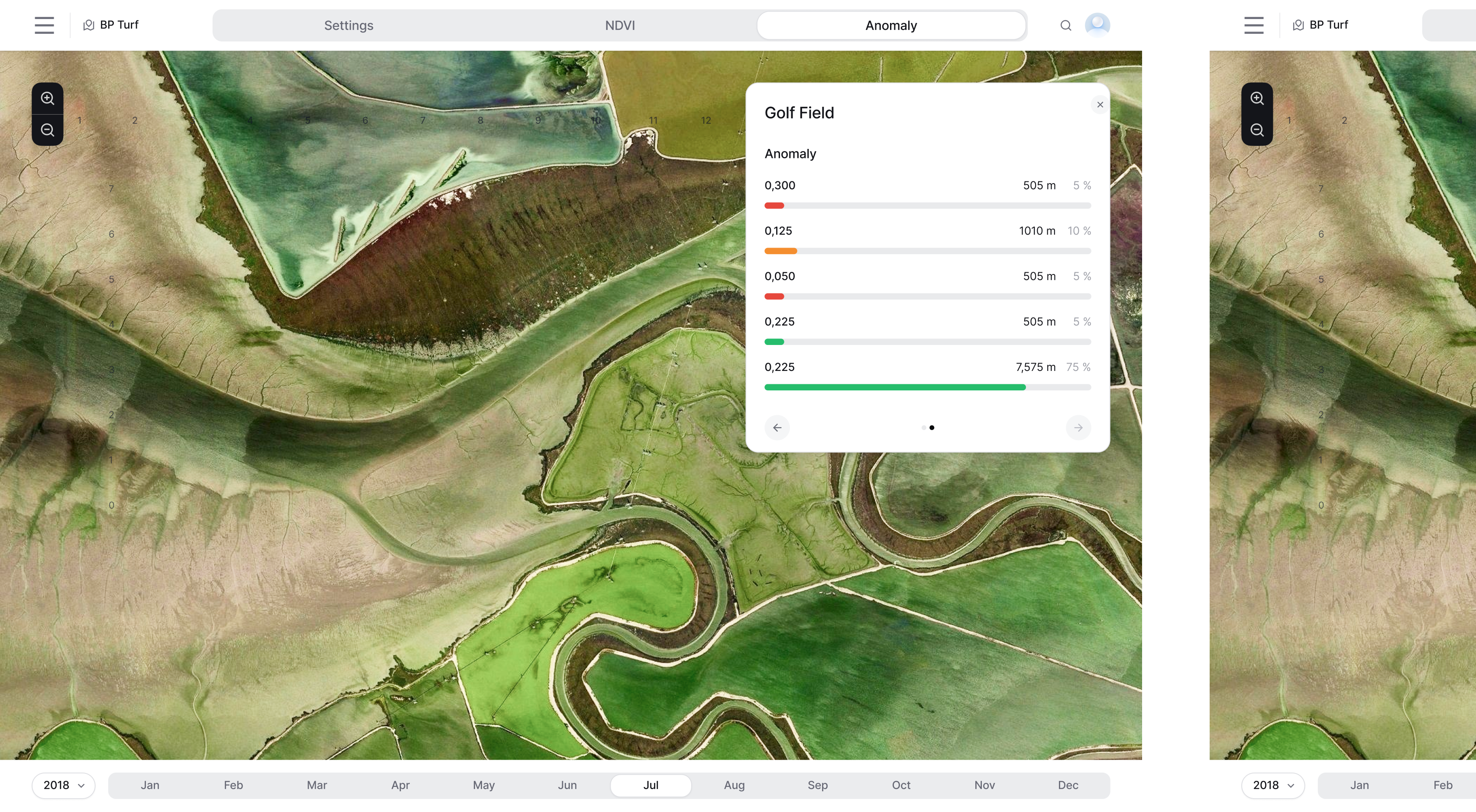This screenshot has height=812, width=1476.
Task: Zoom in on the left map
Action: click(x=48, y=99)
